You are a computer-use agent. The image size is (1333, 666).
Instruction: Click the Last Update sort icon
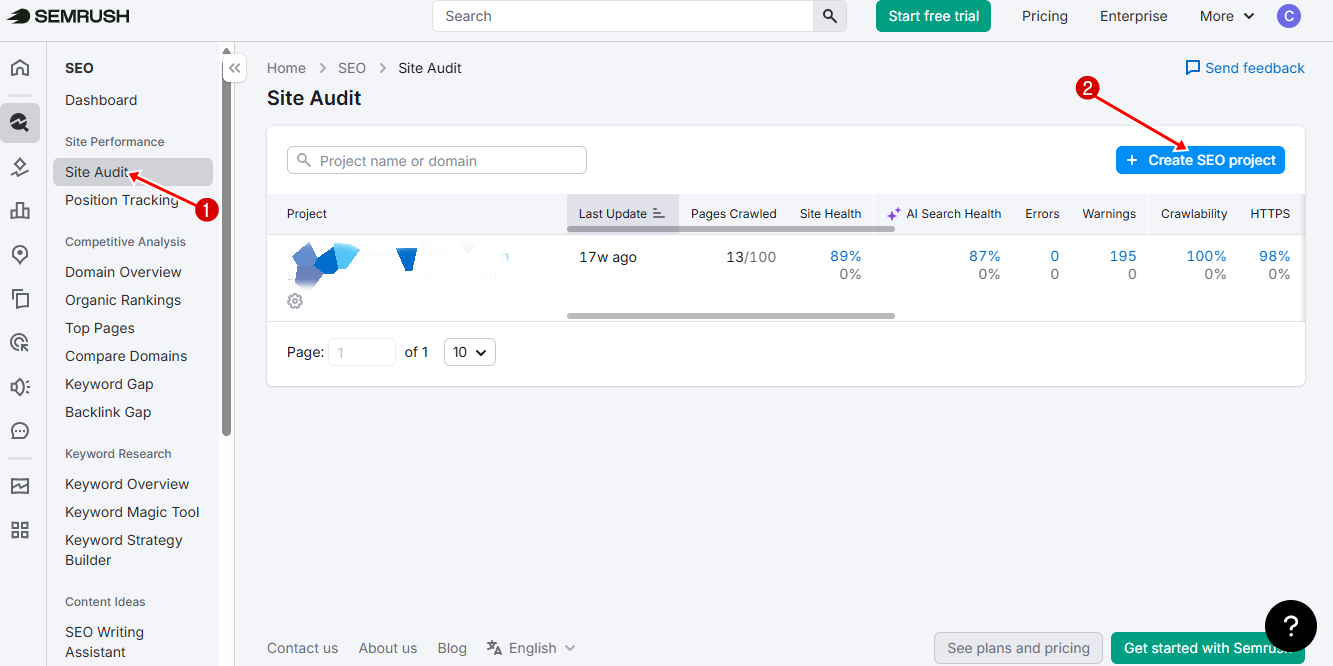point(659,214)
